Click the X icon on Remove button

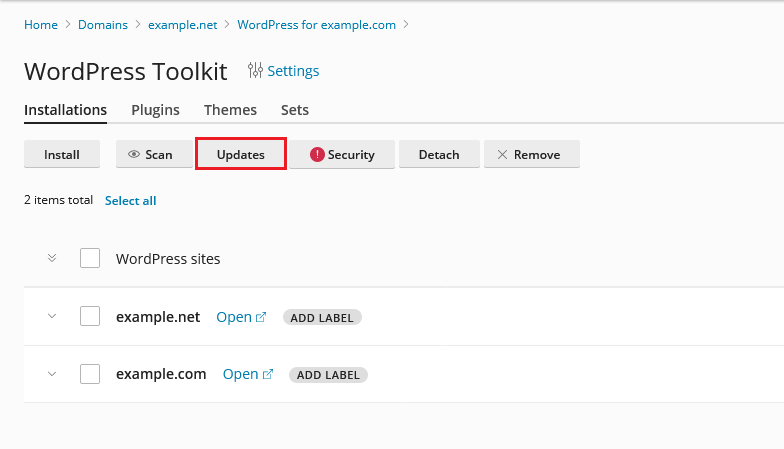(x=502, y=154)
